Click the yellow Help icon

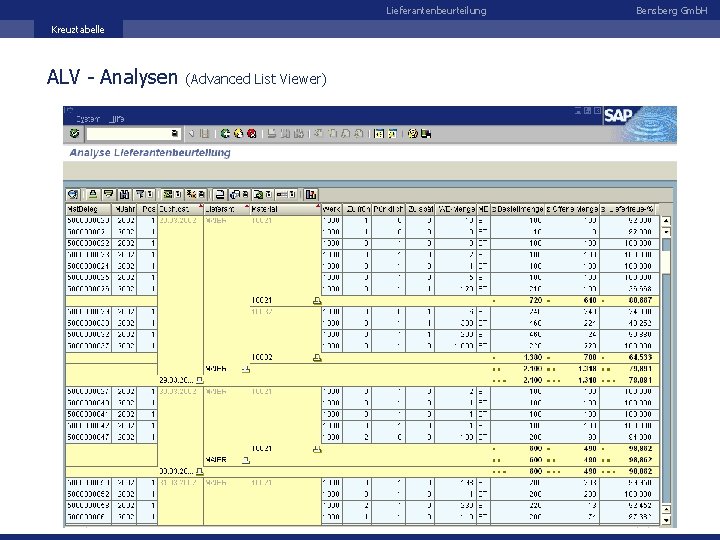tap(412, 134)
